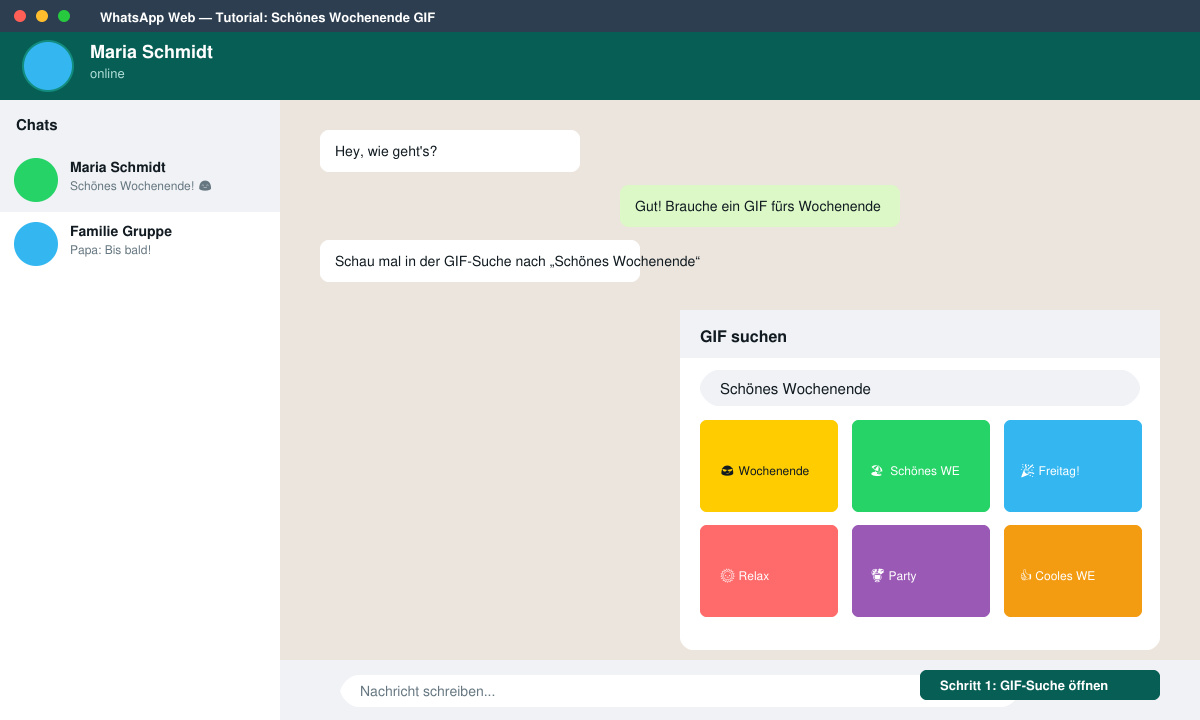Viewport: 1200px width, 720px height.
Task: Pick the red Relax GIF
Action: click(769, 571)
